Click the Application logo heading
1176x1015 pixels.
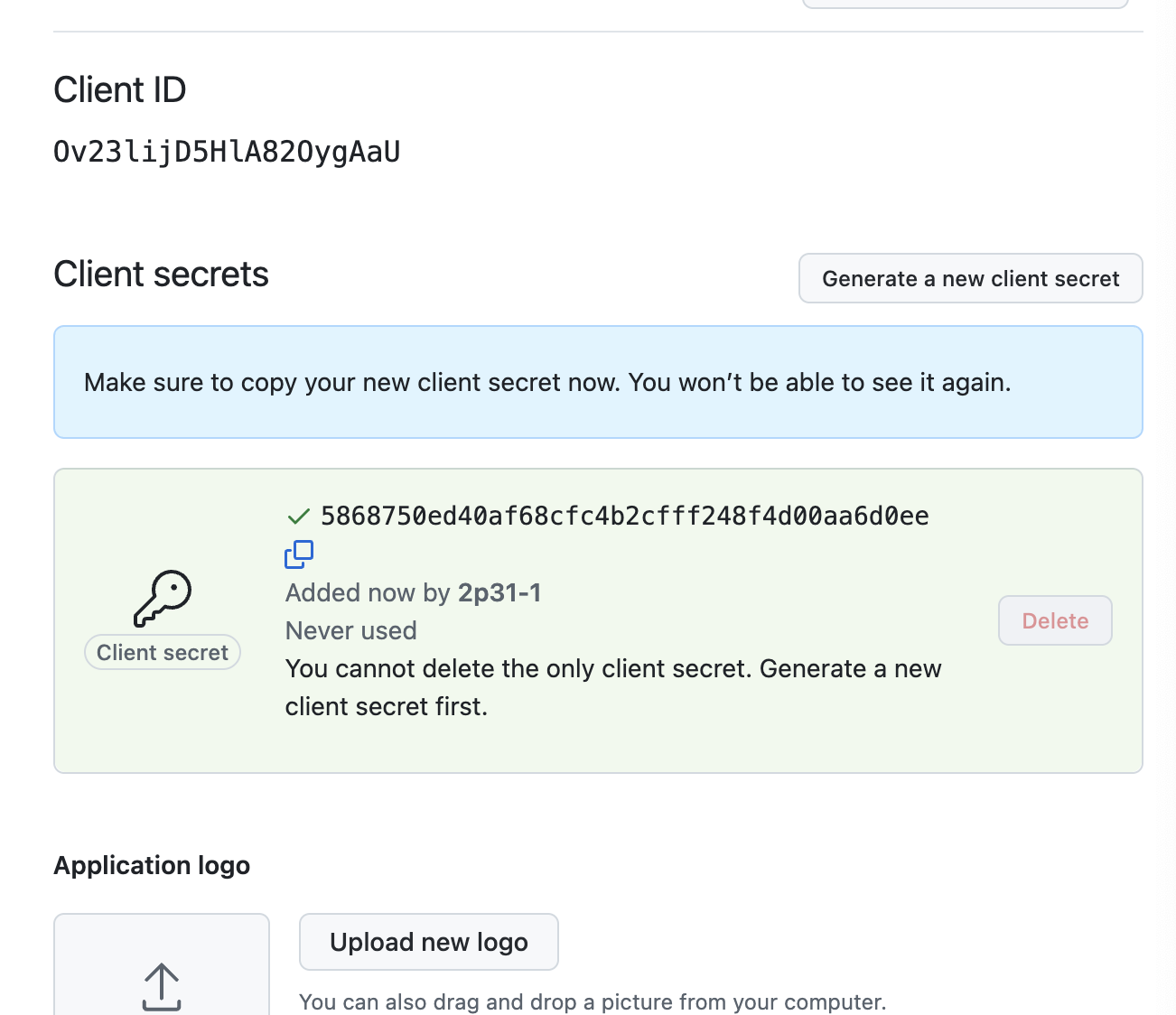152,865
